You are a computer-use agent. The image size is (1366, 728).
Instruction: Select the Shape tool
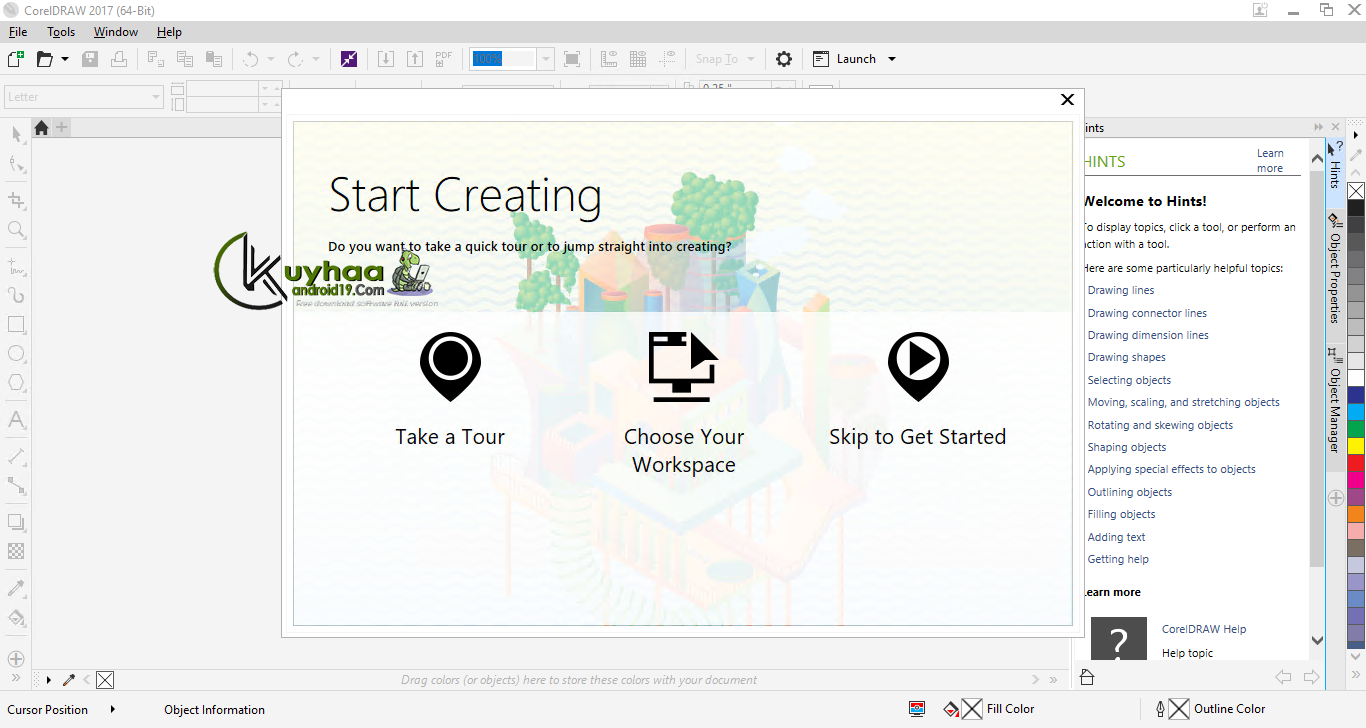tap(16, 164)
